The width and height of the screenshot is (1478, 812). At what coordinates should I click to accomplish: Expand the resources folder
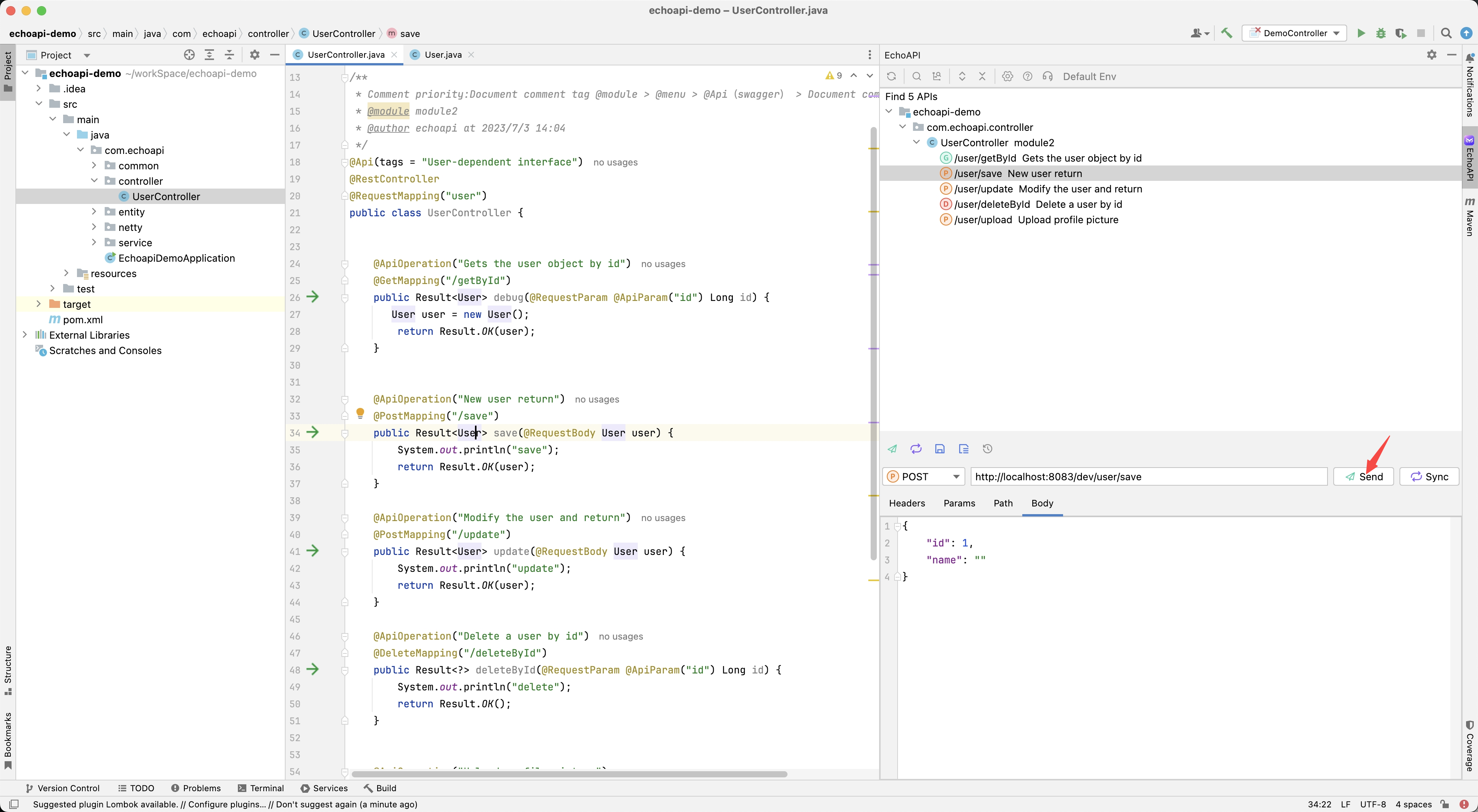pos(67,272)
